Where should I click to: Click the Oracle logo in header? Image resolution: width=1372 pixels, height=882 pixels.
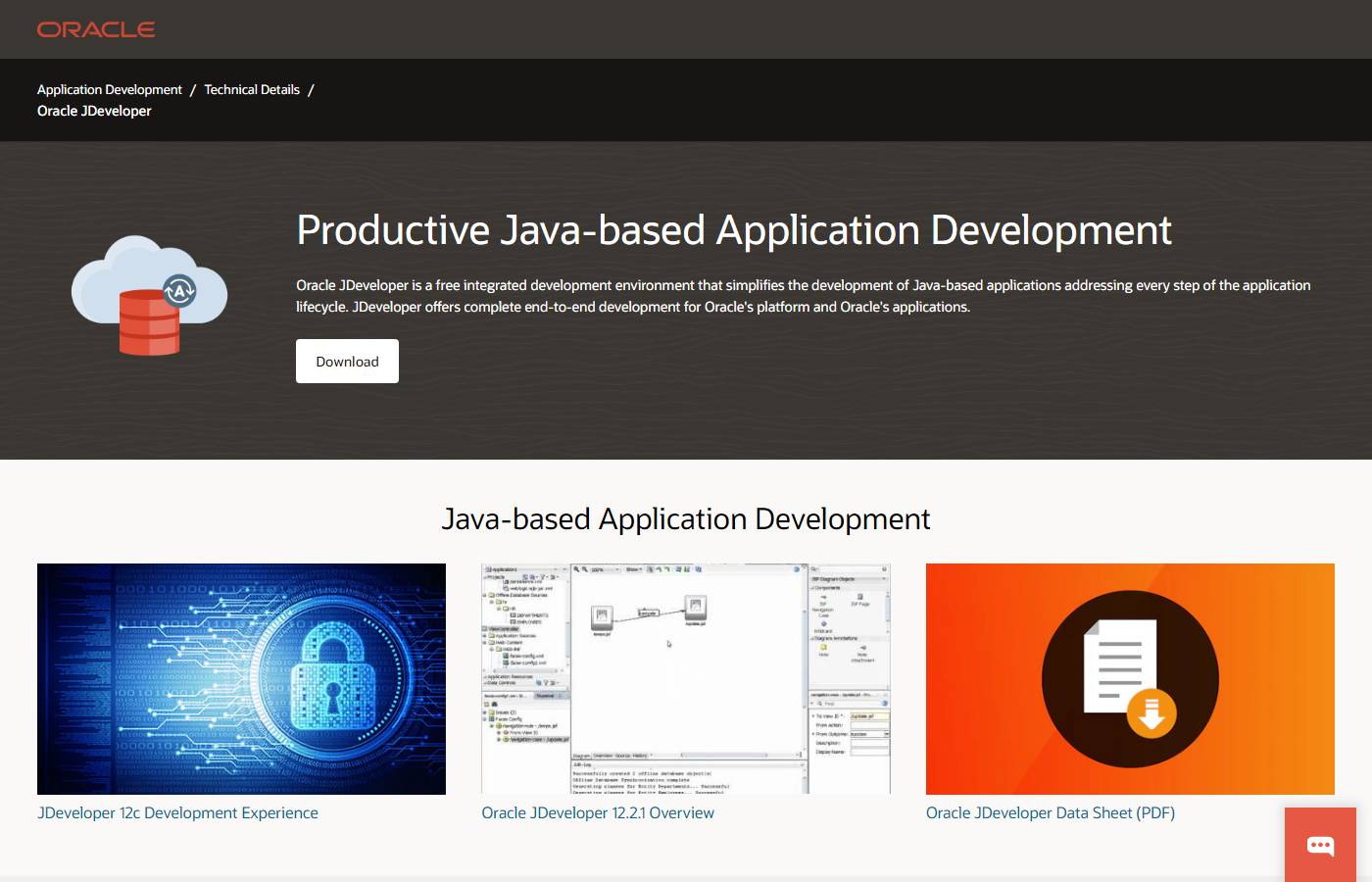(96, 29)
